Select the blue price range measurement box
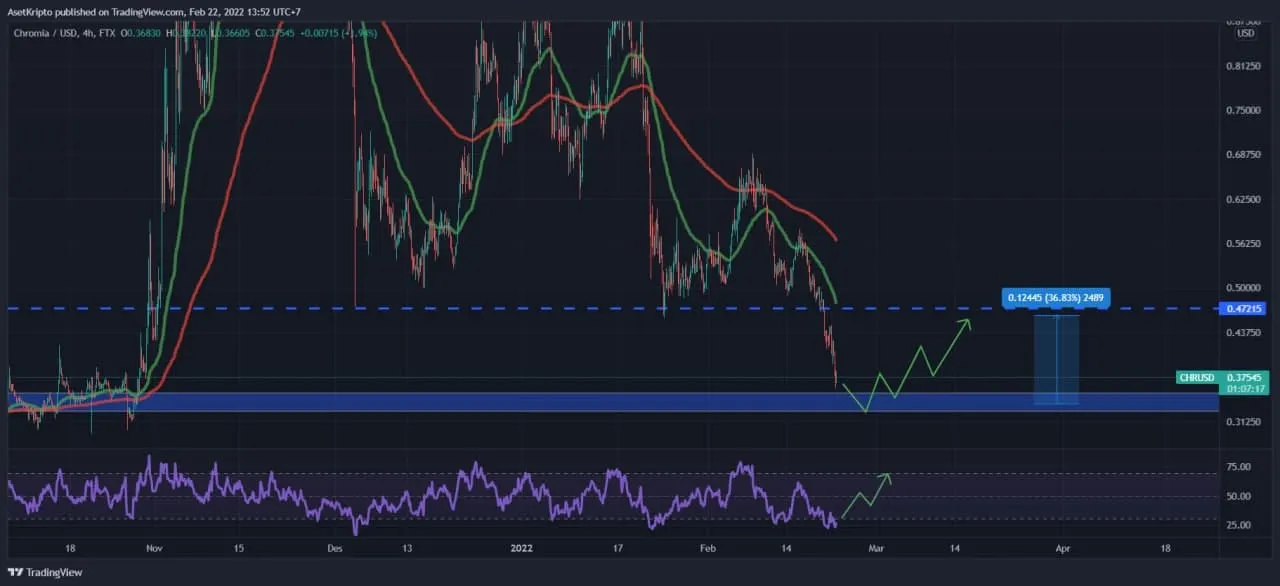Viewport: 1280px width, 586px height. coord(1056,360)
